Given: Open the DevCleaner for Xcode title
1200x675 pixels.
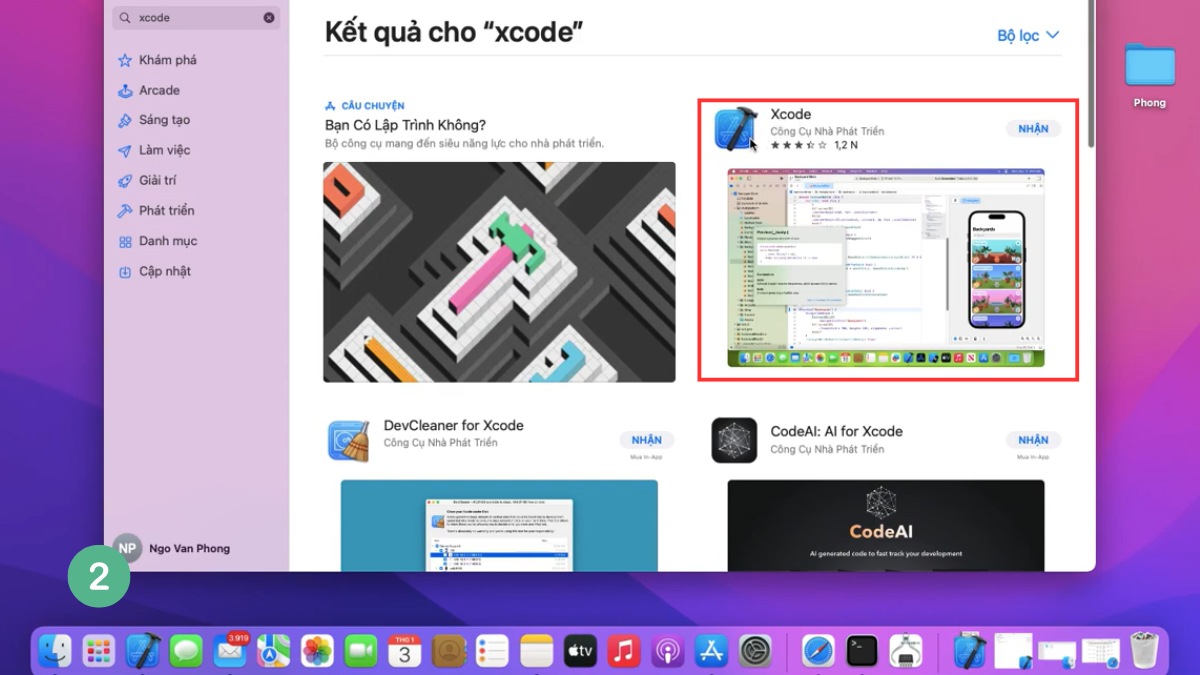Looking at the screenshot, I should (454, 425).
